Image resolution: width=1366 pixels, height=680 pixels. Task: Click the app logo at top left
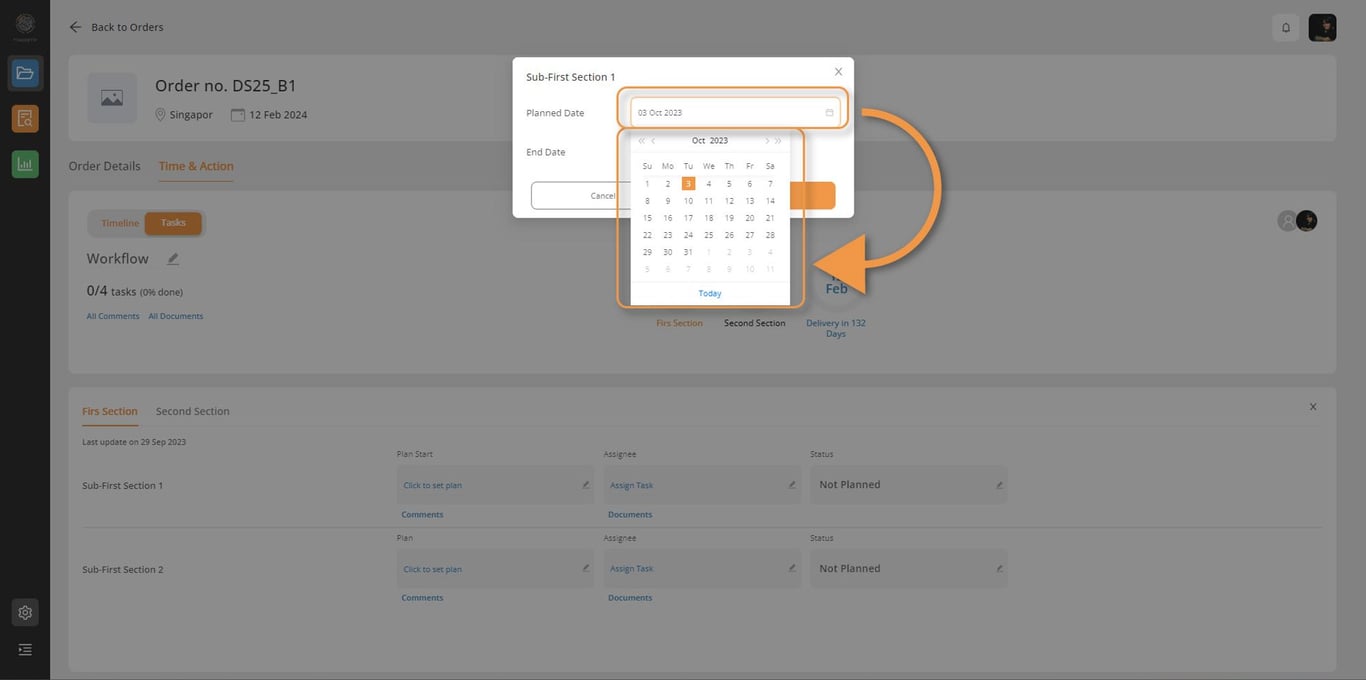(25, 25)
